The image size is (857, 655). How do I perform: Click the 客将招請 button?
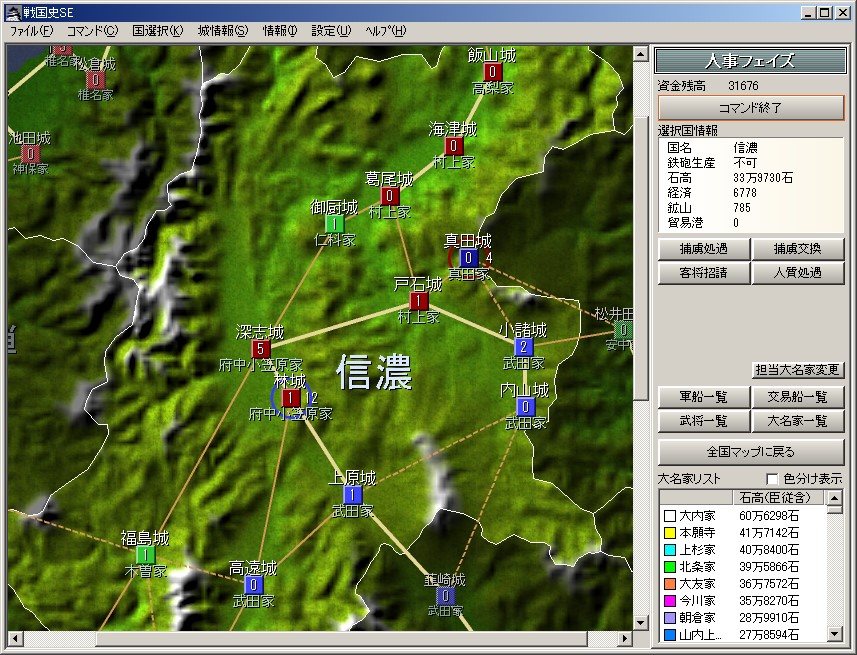click(x=703, y=272)
